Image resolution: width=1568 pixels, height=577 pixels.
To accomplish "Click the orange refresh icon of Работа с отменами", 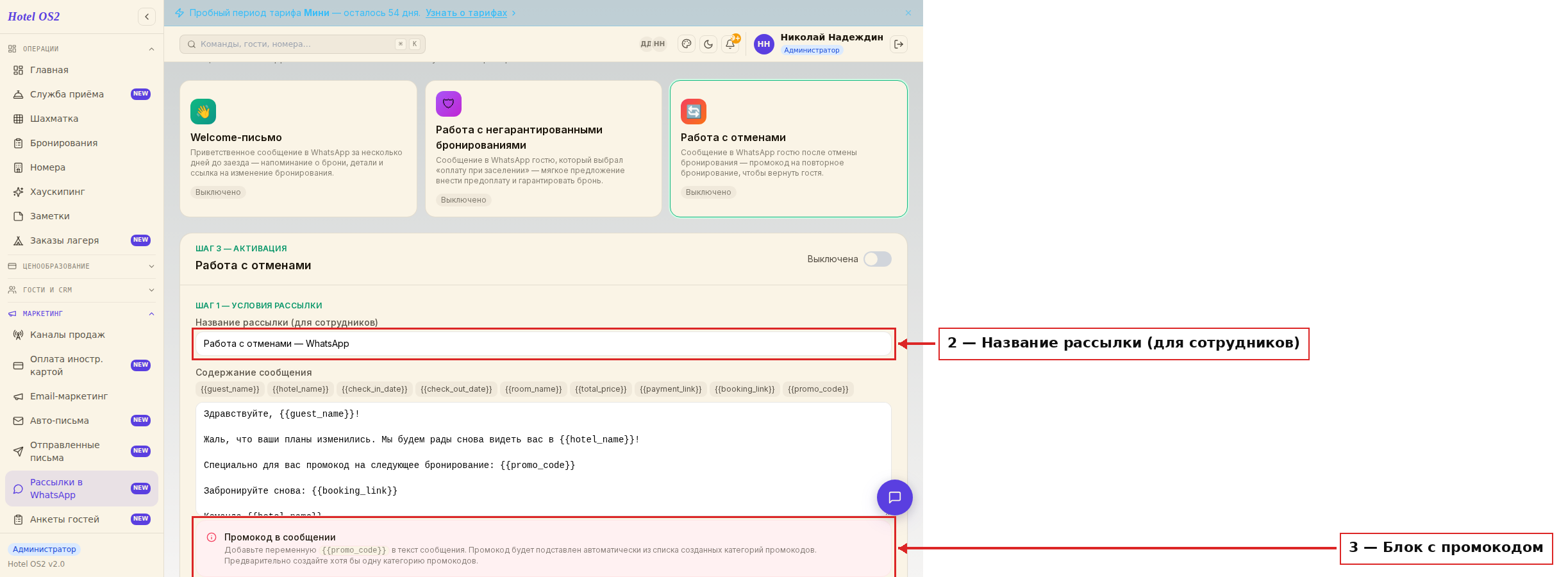I will coord(694,112).
